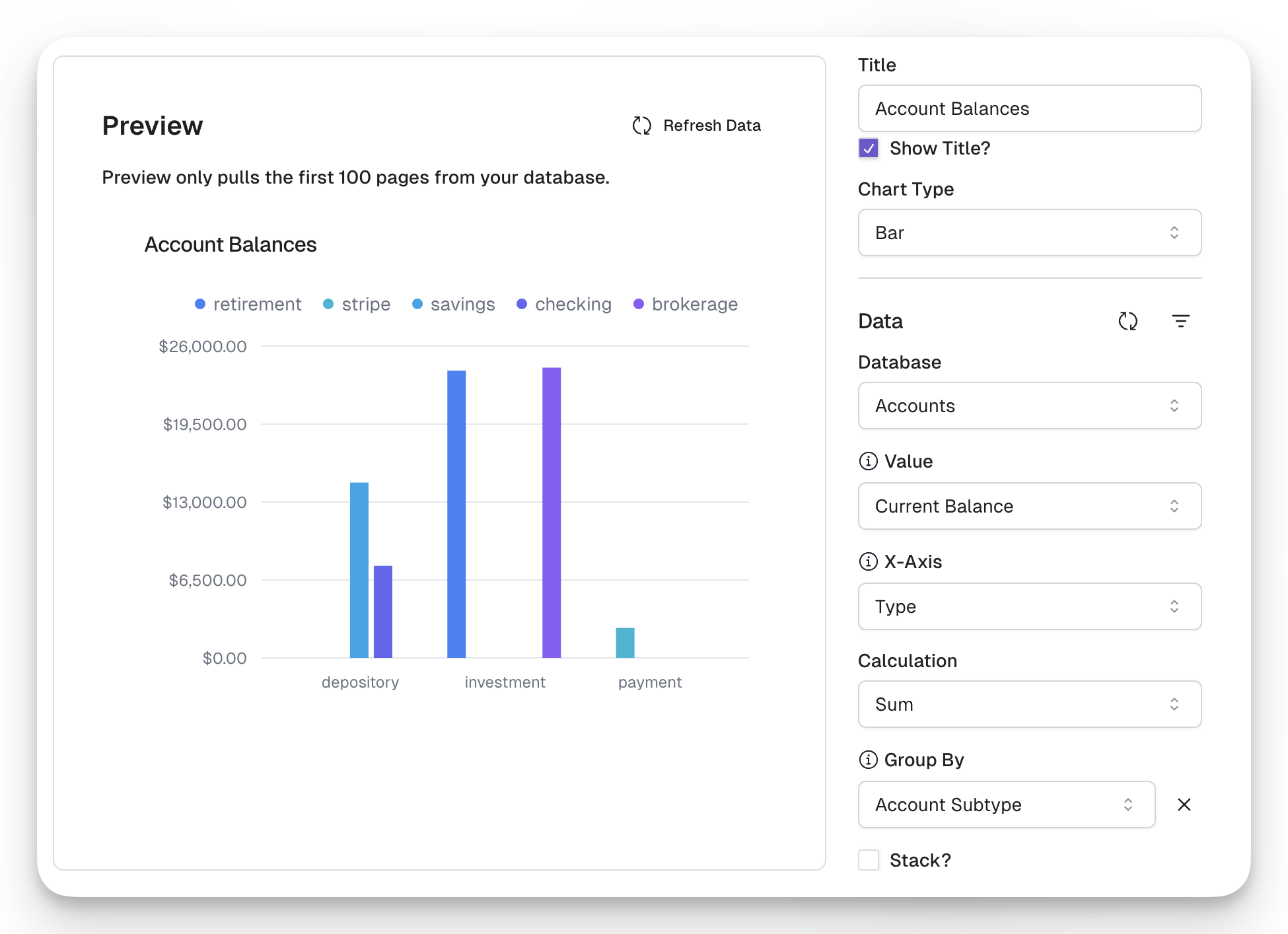The width and height of the screenshot is (1288, 934).
Task: Click the Refresh Data circular arrows icon
Action: [x=641, y=126]
